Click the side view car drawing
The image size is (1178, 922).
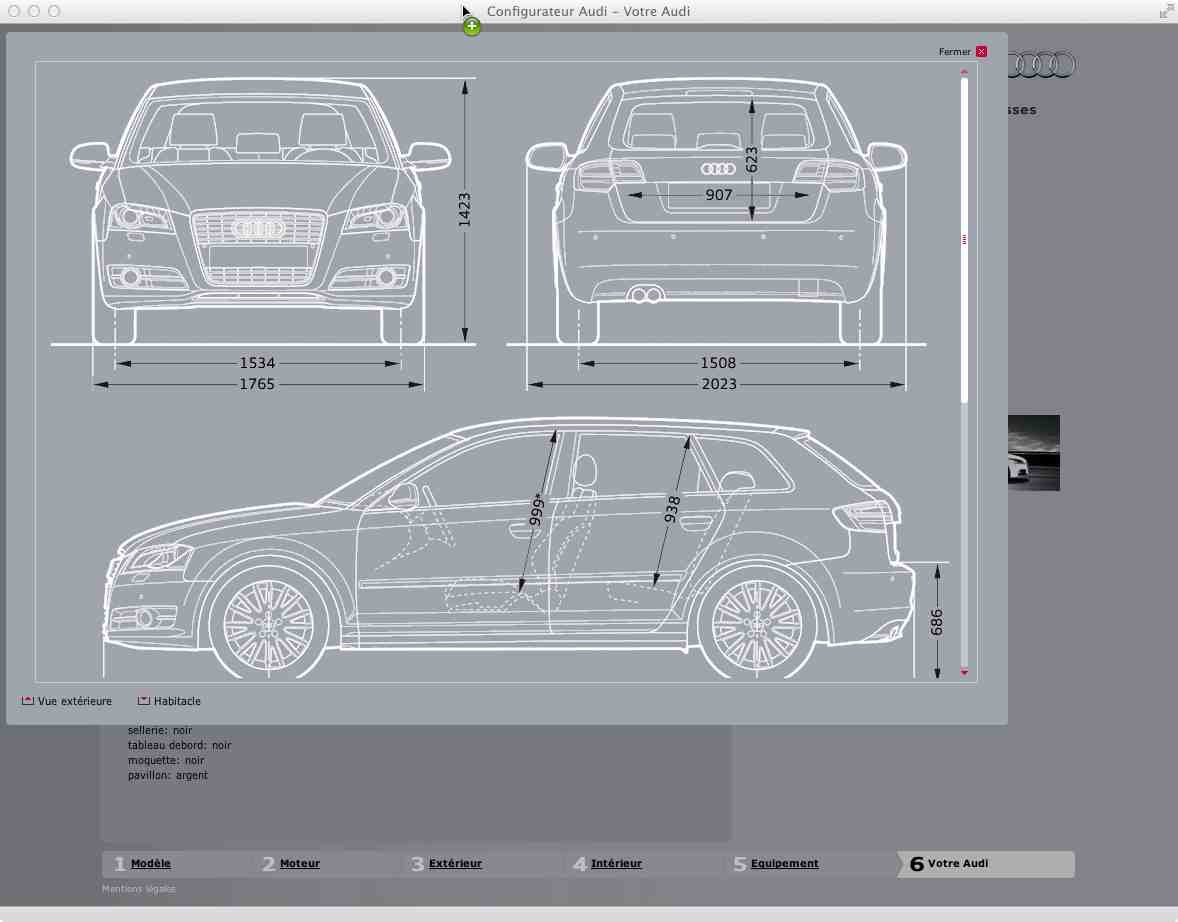coord(509,549)
